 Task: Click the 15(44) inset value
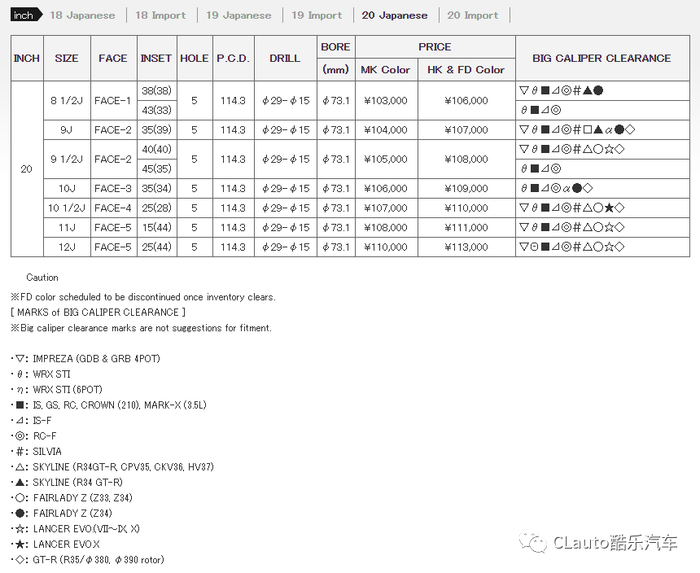point(156,228)
